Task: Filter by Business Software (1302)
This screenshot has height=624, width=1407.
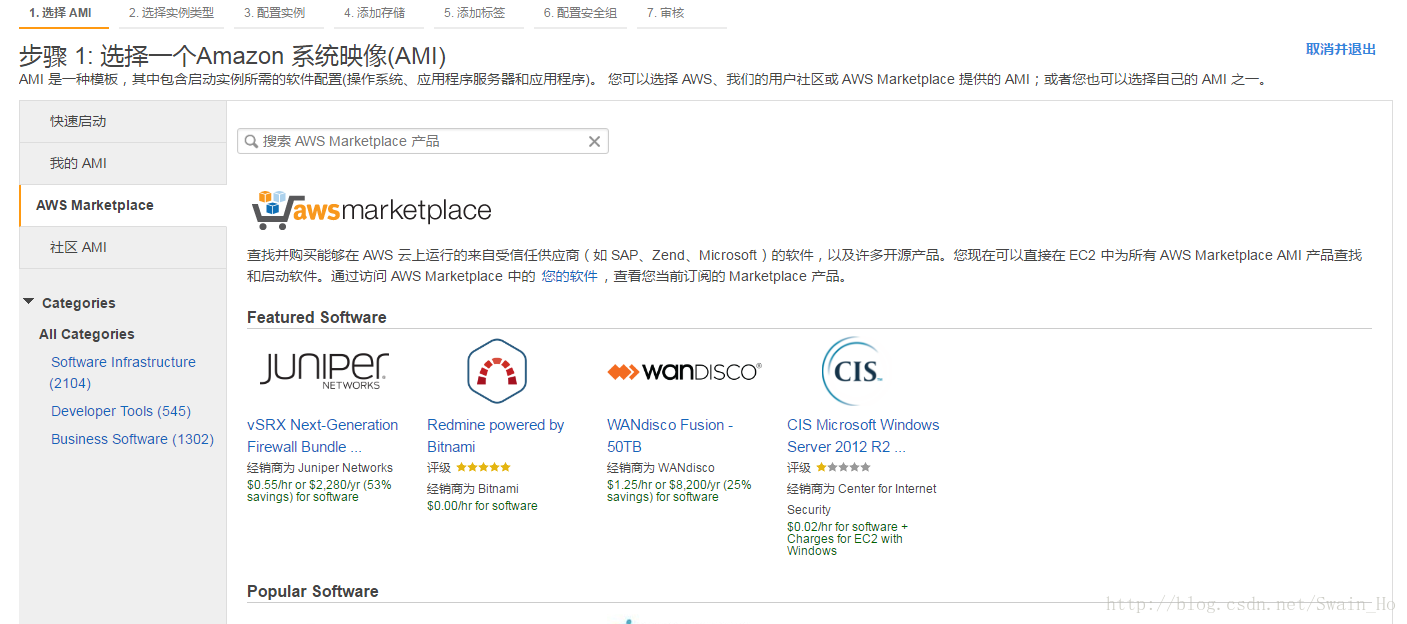Action: click(x=132, y=439)
